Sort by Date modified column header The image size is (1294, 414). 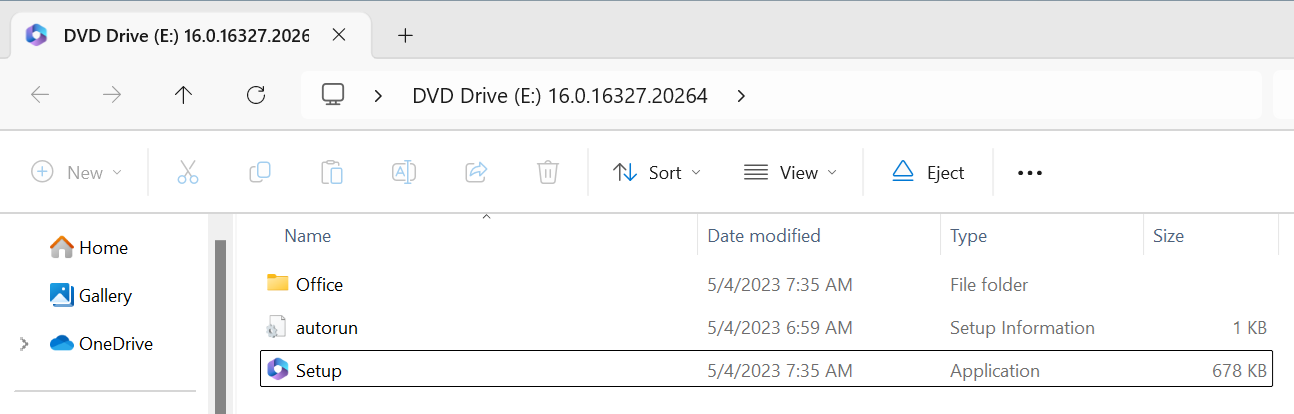tap(764, 236)
